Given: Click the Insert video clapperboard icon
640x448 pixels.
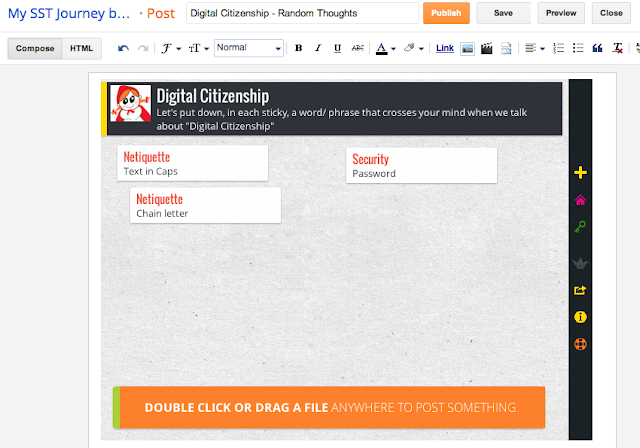Looking at the screenshot, I should (x=487, y=49).
